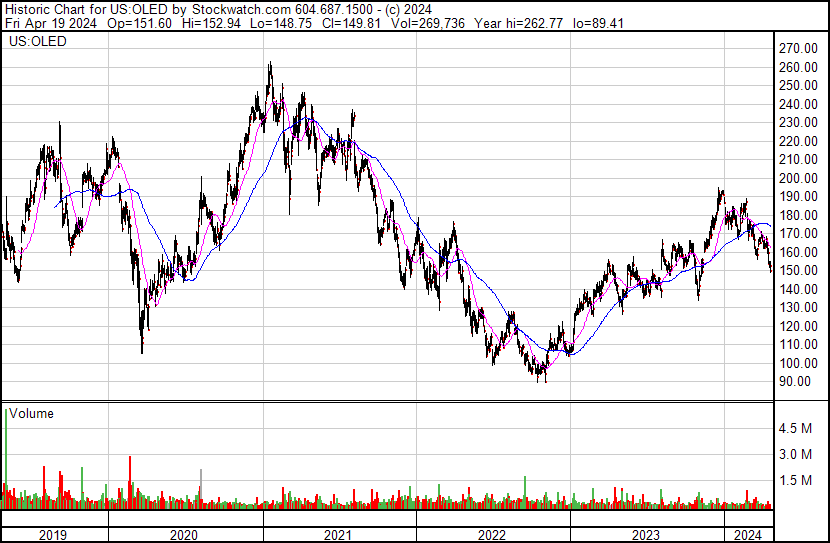Click the 150.00 price axis label

pos(799,271)
